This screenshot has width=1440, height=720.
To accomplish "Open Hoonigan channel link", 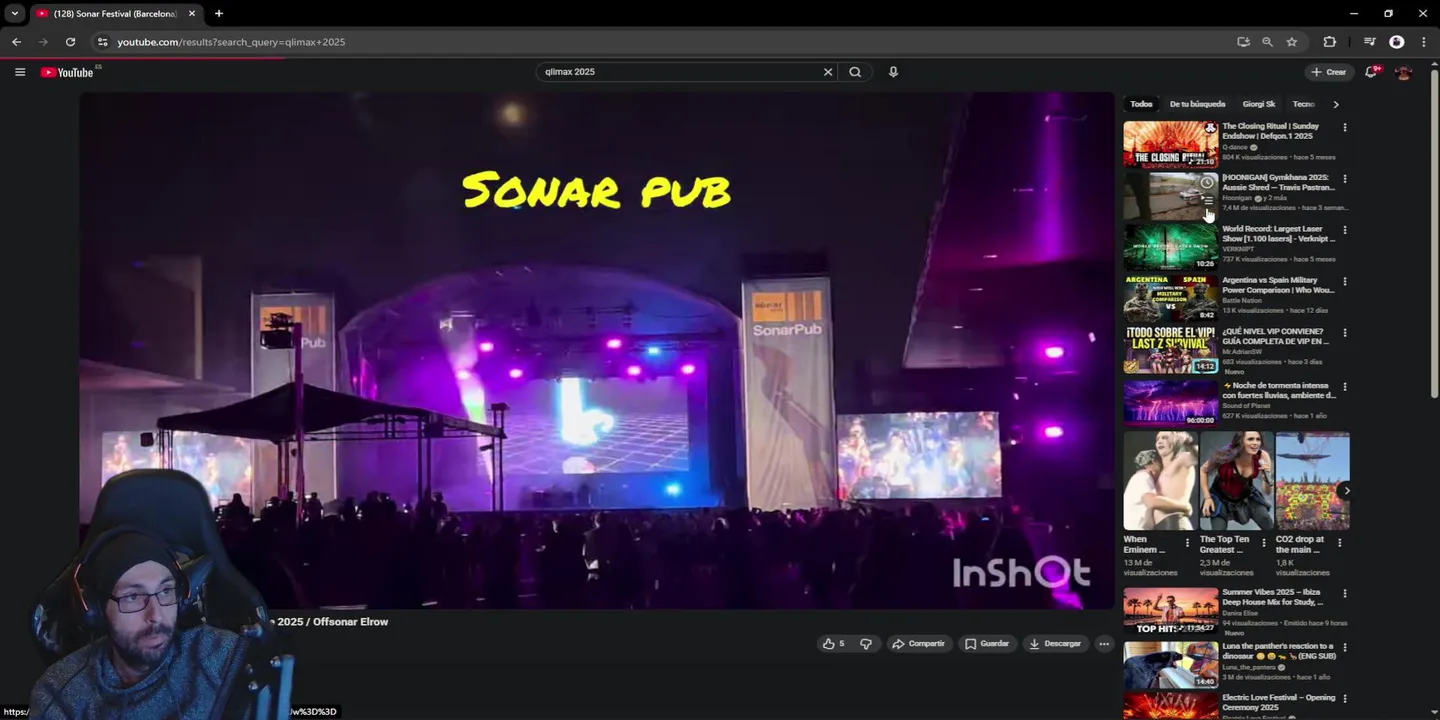I will [x=1238, y=198].
